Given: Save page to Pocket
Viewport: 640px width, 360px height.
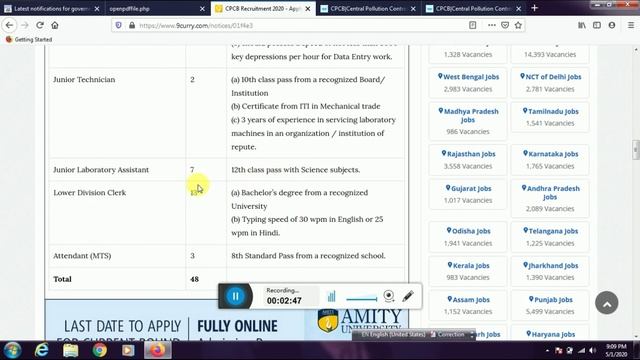Looking at the screenshot, I should coord(505,25).
